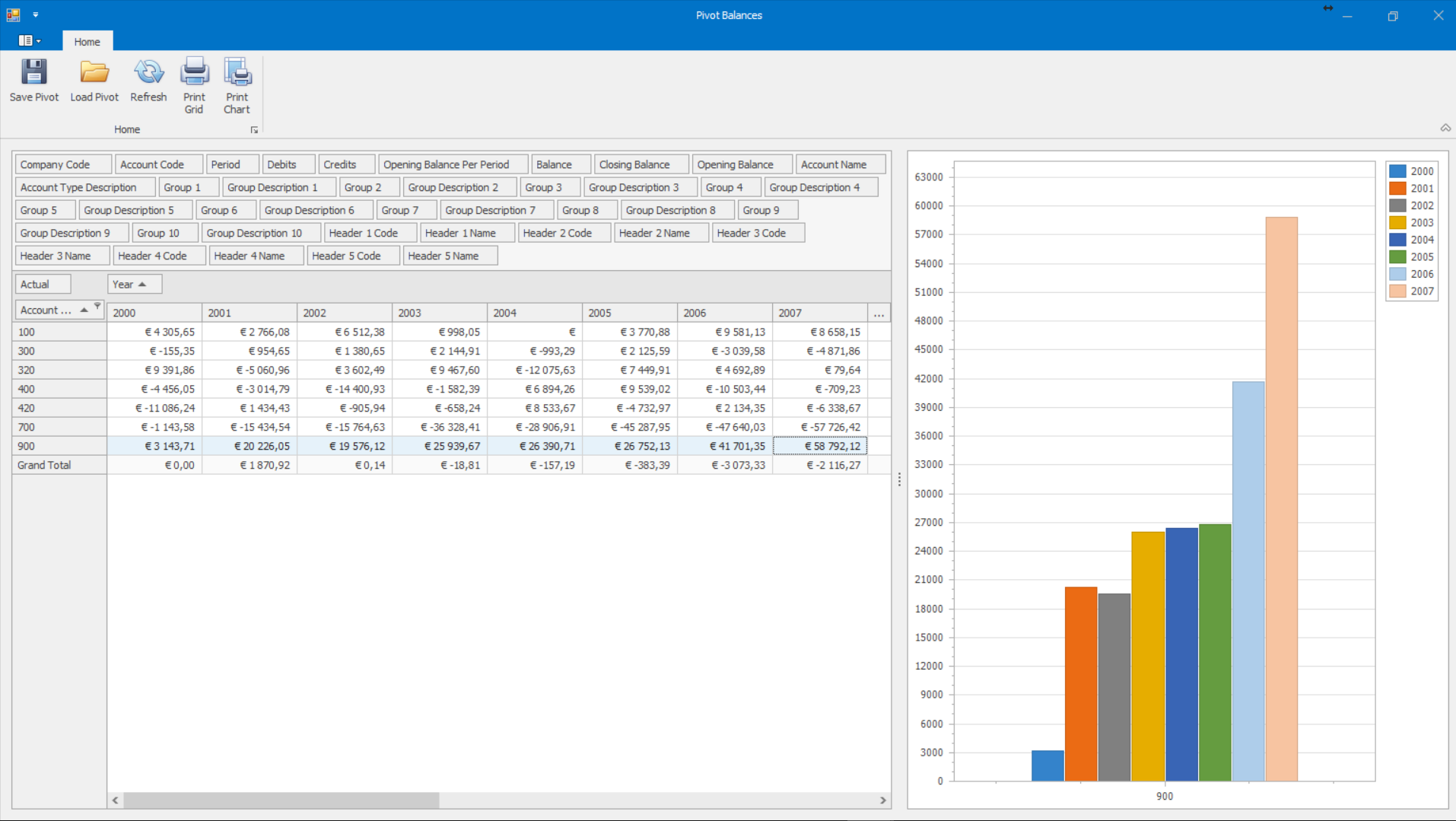1456x821 pixels.
Task: Click the horizontal scrollbar right arrow
Action: pyautogui.click(x=882, y=800)
